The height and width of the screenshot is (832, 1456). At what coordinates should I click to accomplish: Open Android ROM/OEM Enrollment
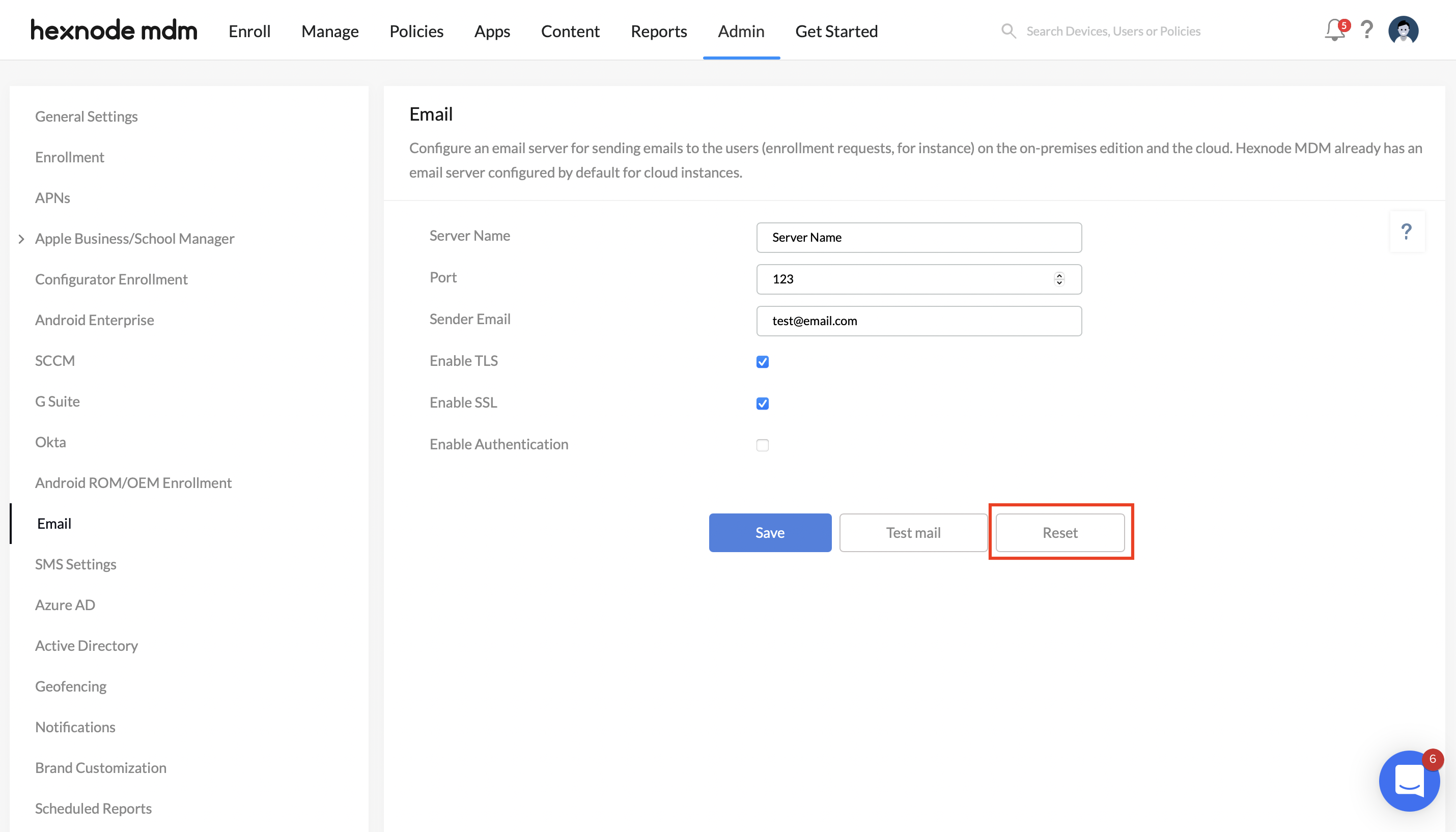point(133,483)
